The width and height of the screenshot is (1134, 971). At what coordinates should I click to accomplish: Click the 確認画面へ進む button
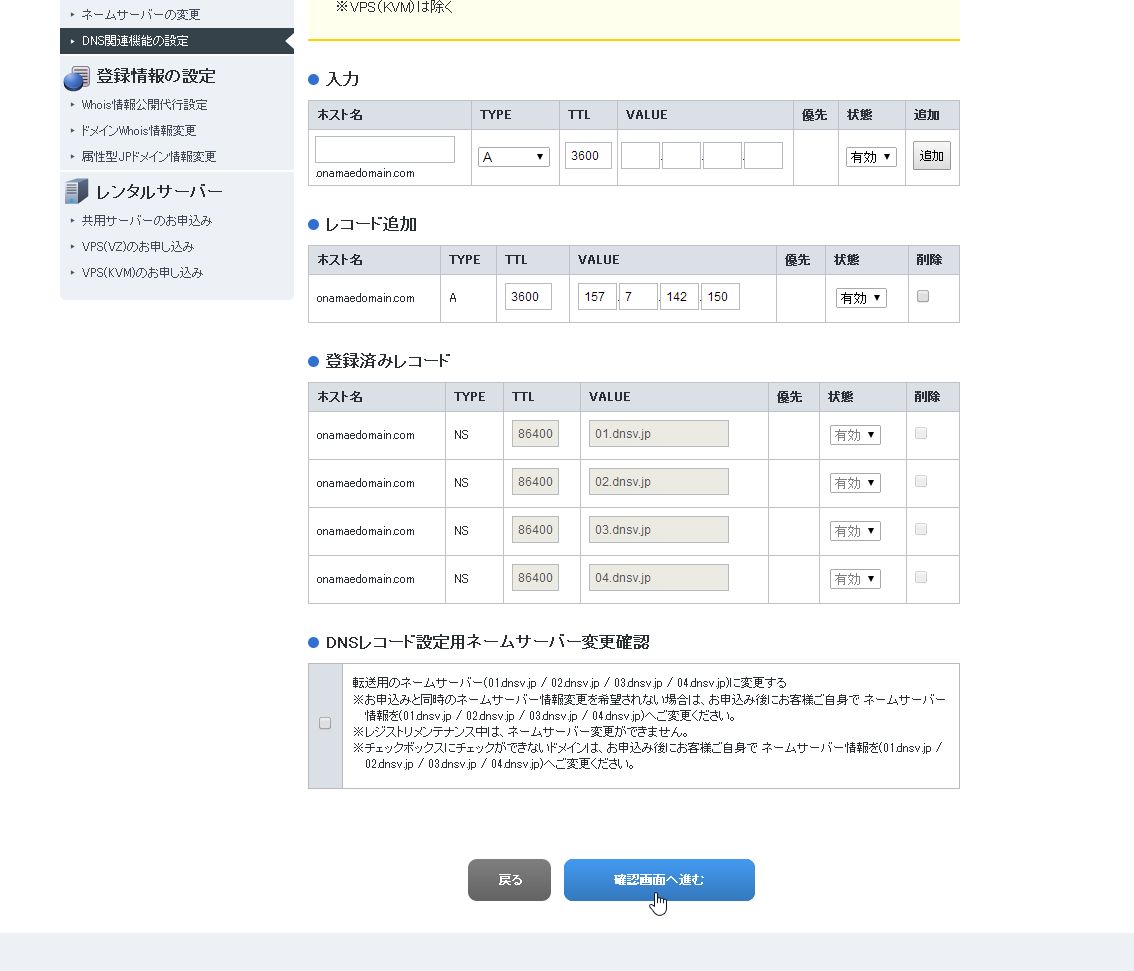[659, 880]
